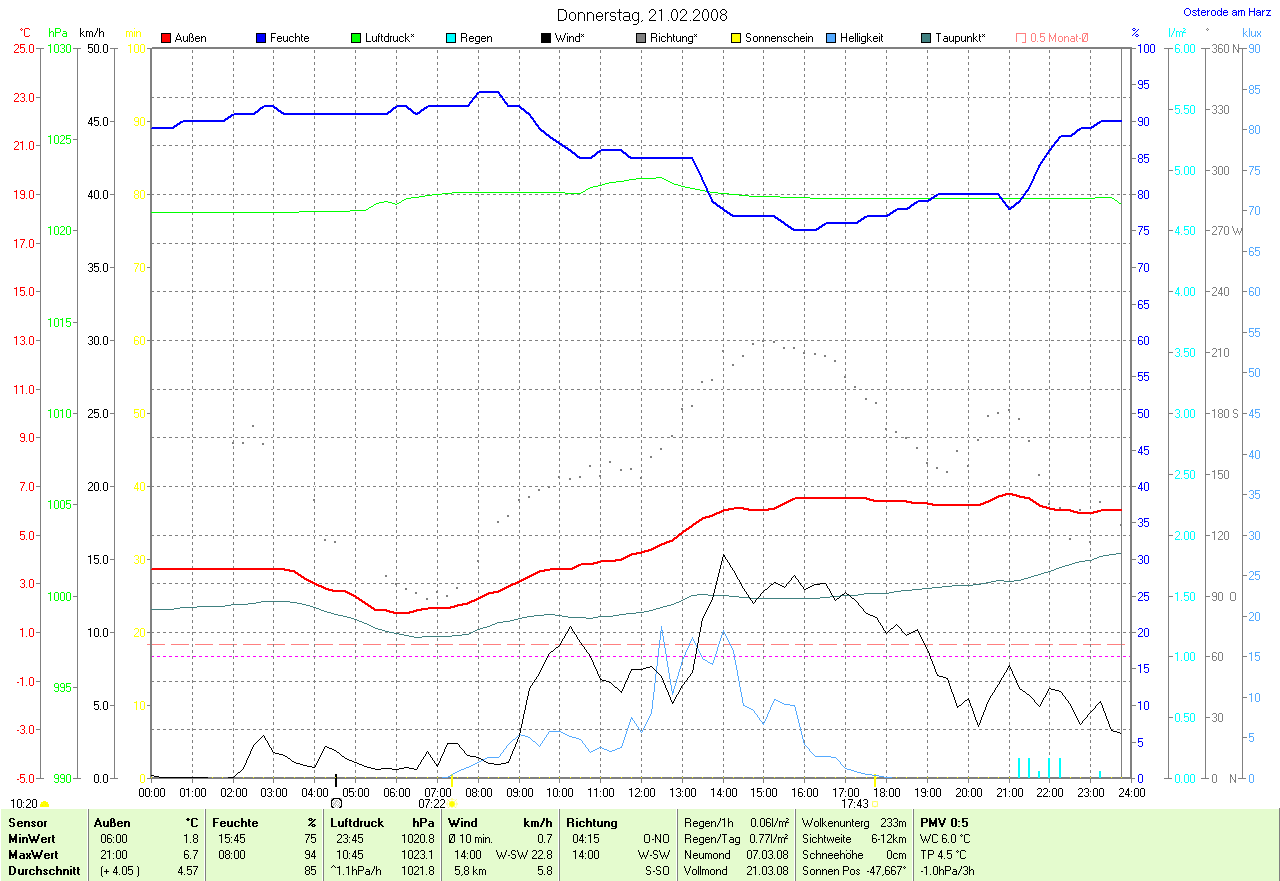The image size is (1280, 881).
Task: Toggle the 0.5 Monat-Ø legend box
Action: (x=1021, y=38)
